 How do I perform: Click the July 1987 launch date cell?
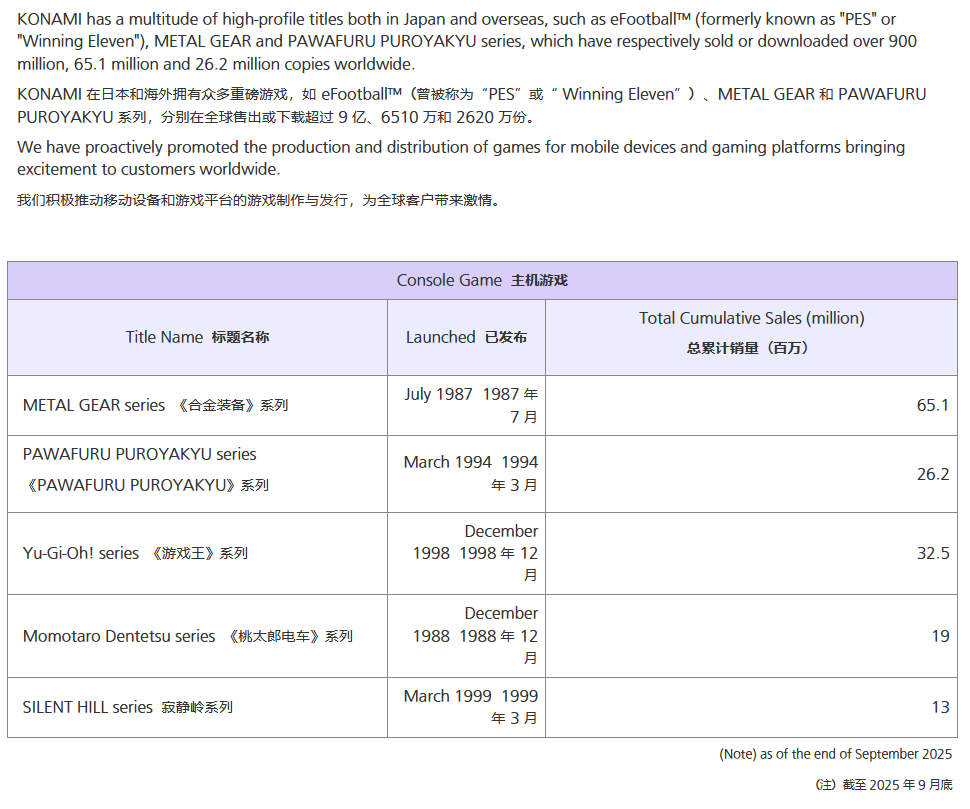tap(470, 405)
